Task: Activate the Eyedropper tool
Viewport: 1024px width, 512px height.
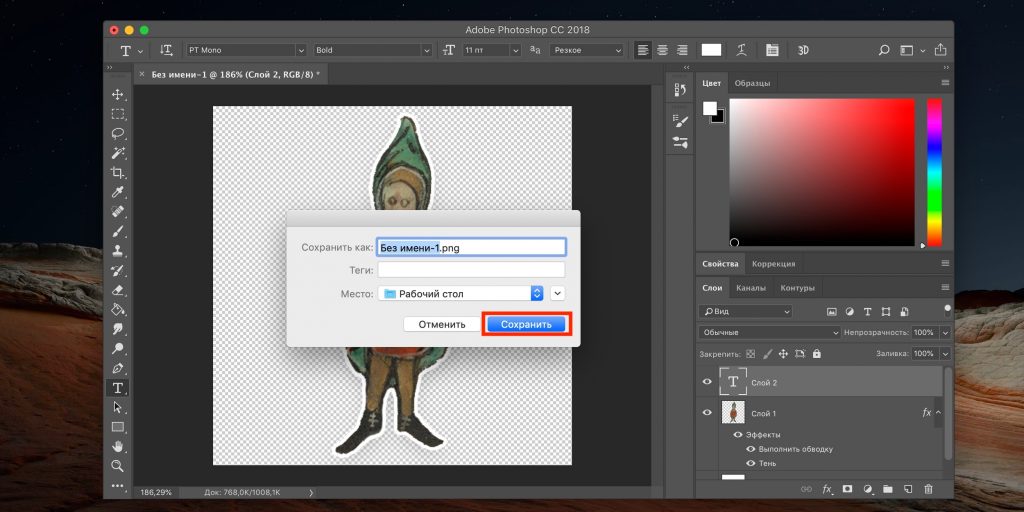Action: click(x=118, y=192)
